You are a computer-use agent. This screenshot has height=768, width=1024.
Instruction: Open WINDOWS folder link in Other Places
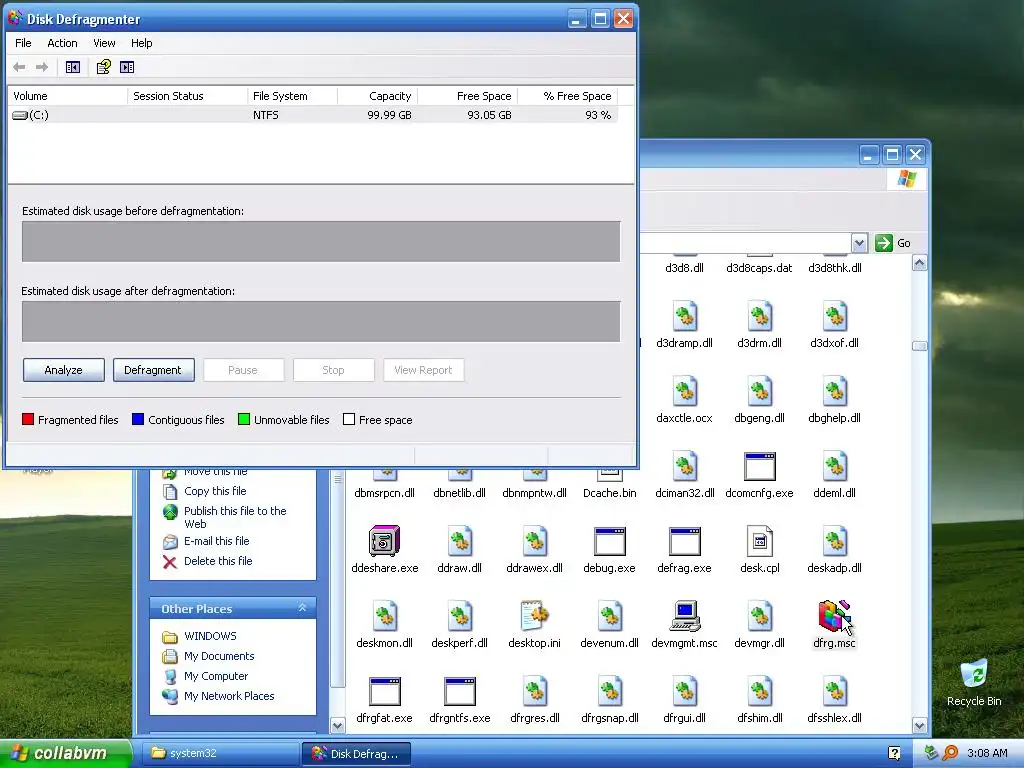[210, 636]
